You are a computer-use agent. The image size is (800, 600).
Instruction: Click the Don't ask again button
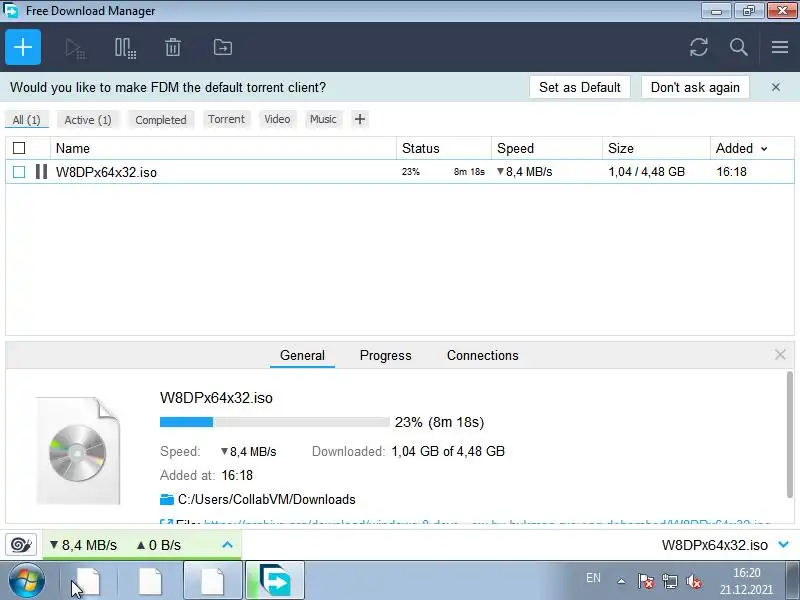(695, 87)
